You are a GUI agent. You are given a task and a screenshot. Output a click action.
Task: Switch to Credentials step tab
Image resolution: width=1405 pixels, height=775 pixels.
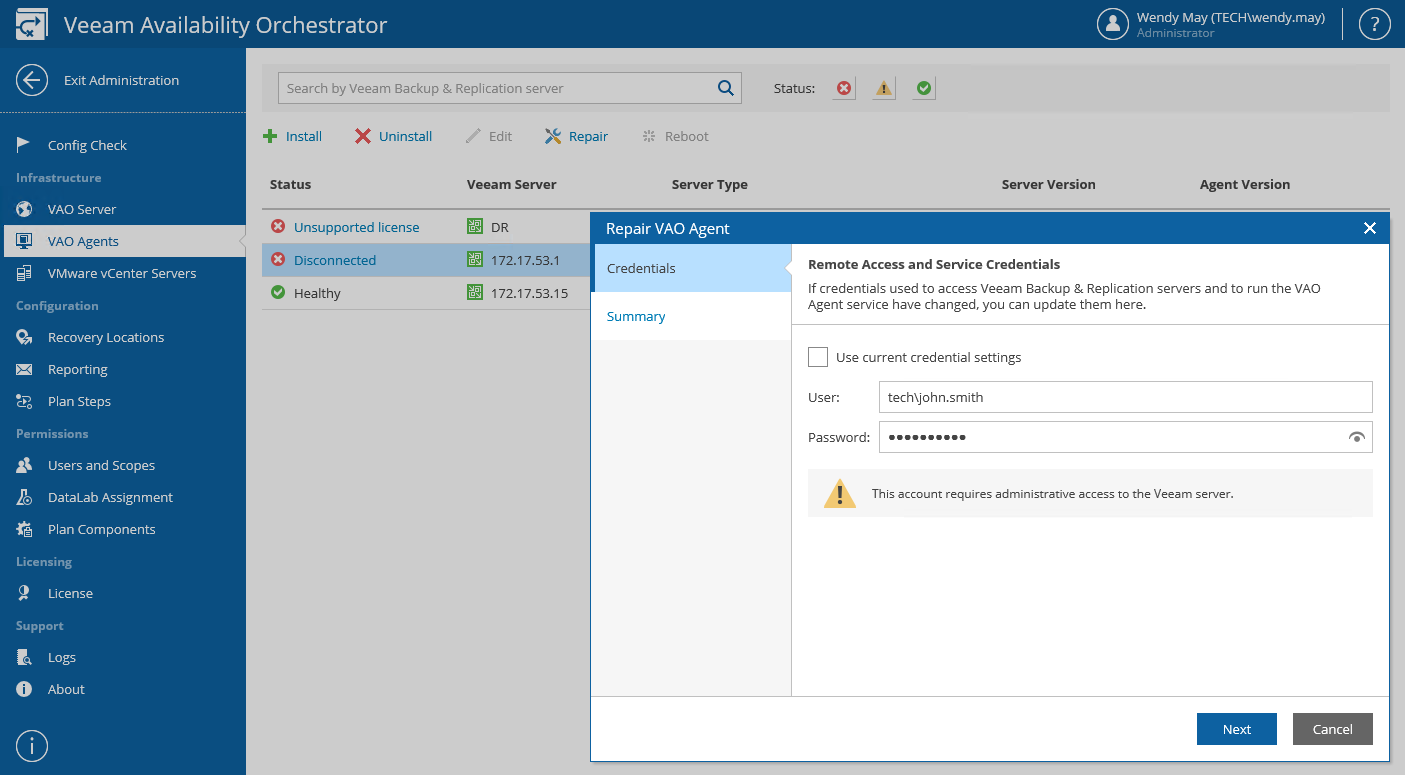click(691, 268)
